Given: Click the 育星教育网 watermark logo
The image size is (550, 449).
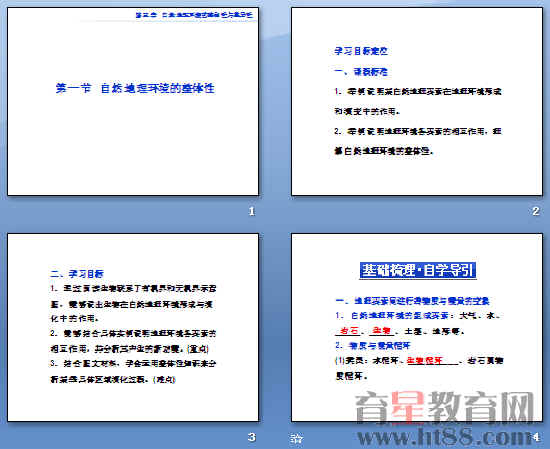Looking at the screenshot, I should [x=445, y=408].
